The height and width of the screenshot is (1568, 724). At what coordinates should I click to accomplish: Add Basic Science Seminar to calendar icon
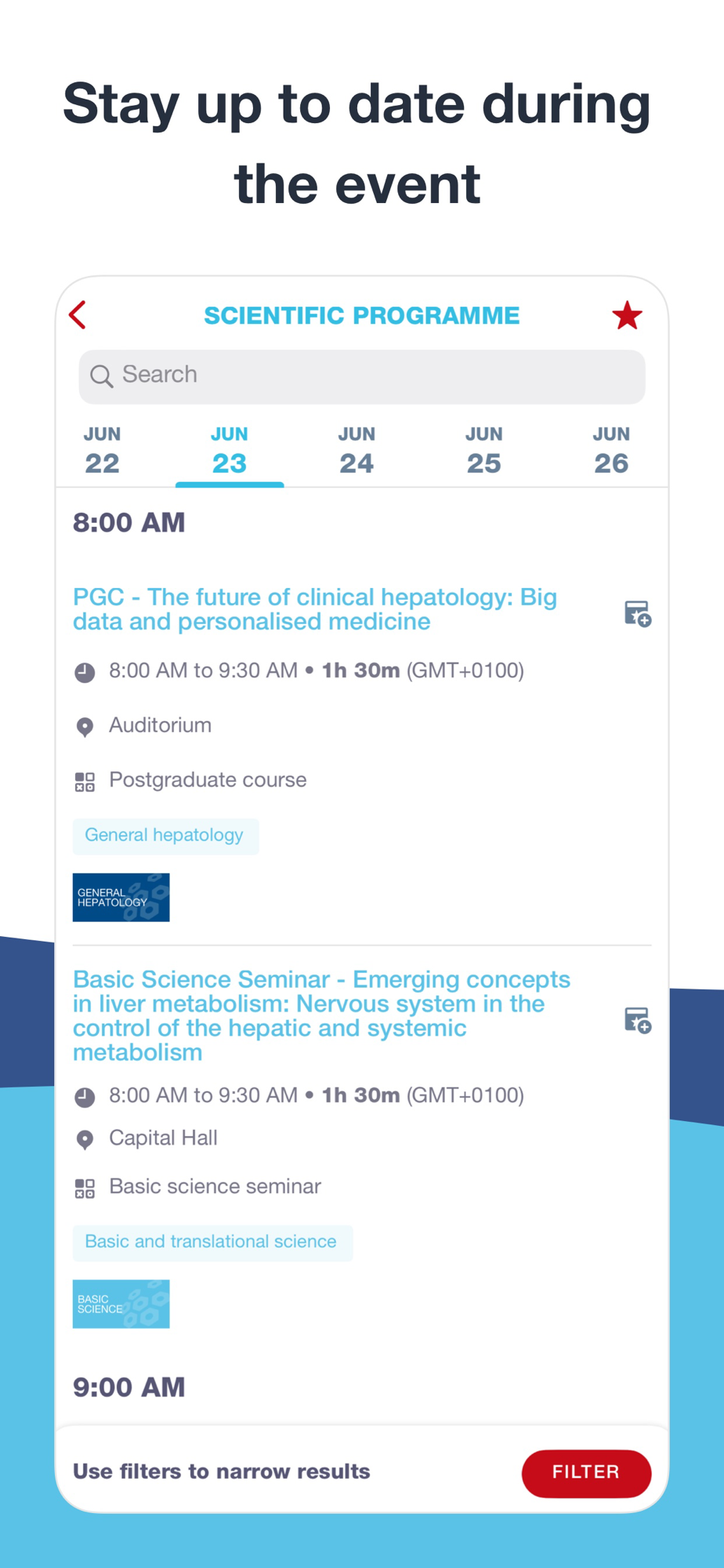[638, 1021]
